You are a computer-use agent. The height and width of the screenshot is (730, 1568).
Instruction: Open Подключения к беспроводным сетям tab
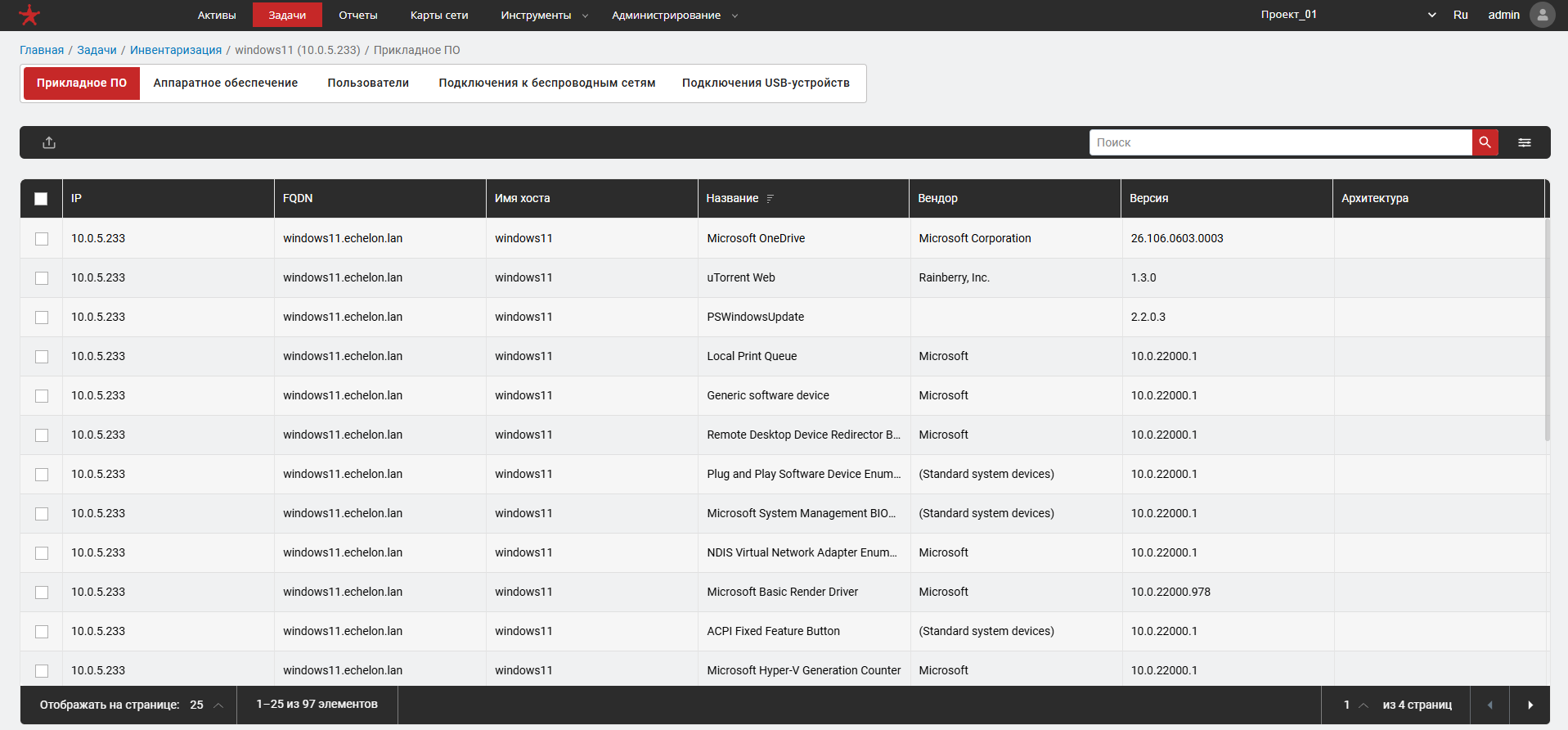click(x=547, y=83)
